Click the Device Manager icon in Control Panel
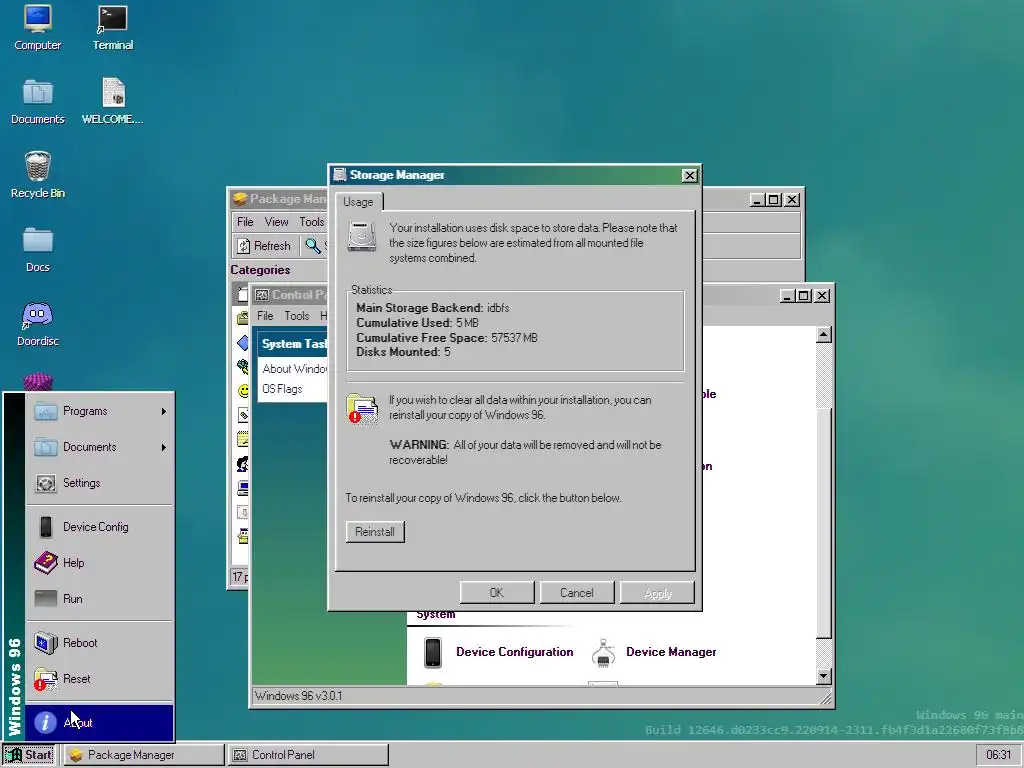The height and width of the screenshot is (768, 1024). pyautogui.click(x=603, y=652)
